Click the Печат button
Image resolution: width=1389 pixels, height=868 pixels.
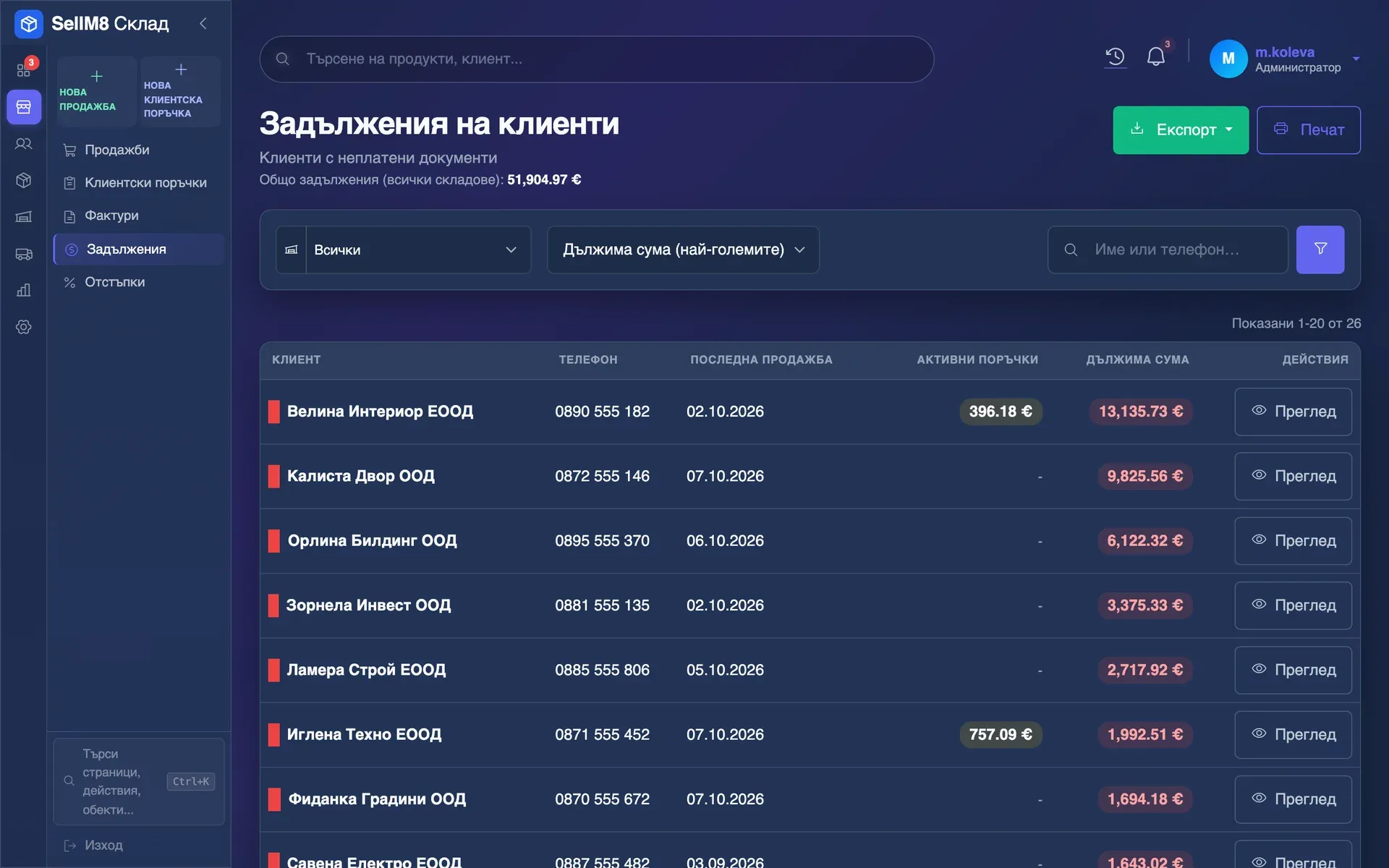click(x=1309, y=130)
